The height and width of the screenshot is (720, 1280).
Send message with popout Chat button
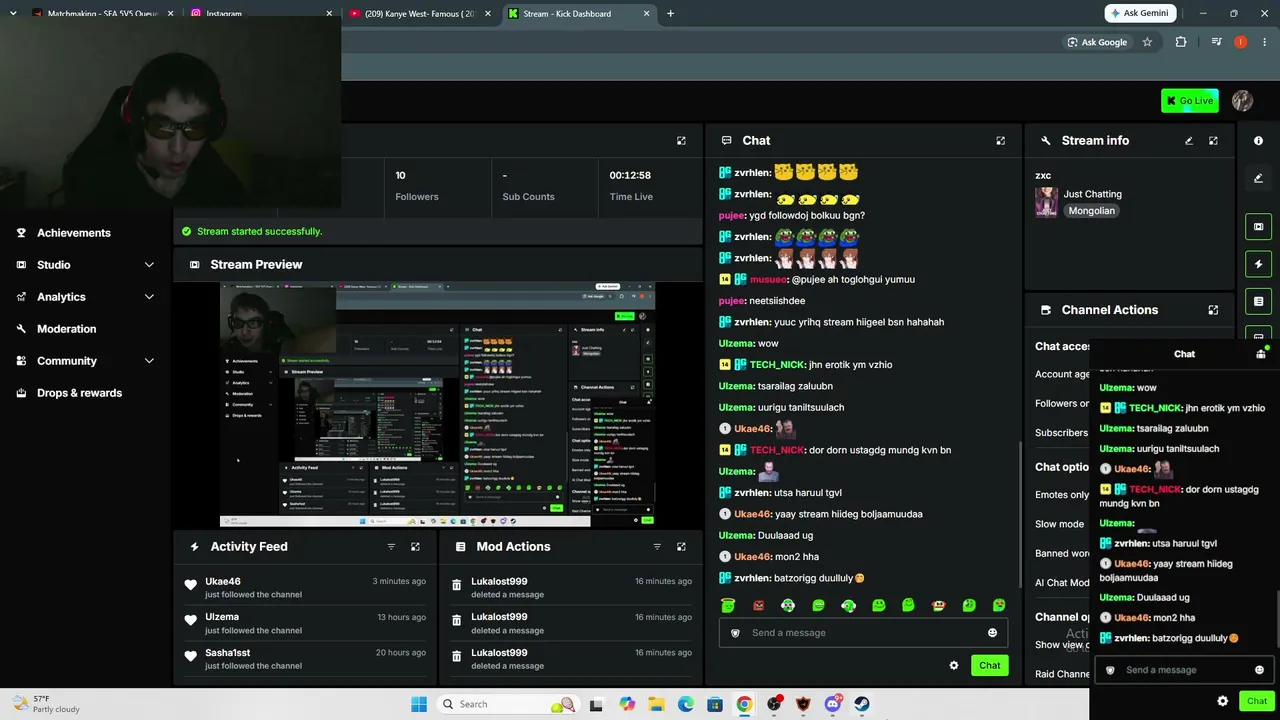(1257, 701)
